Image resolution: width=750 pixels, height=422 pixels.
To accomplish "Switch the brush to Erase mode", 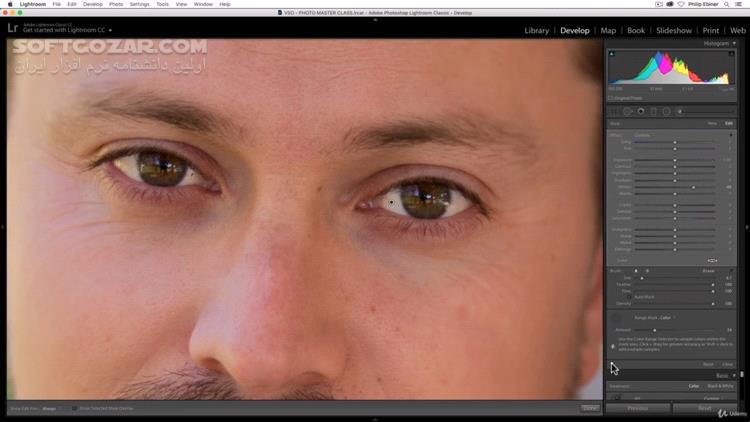I will (708, 271).
